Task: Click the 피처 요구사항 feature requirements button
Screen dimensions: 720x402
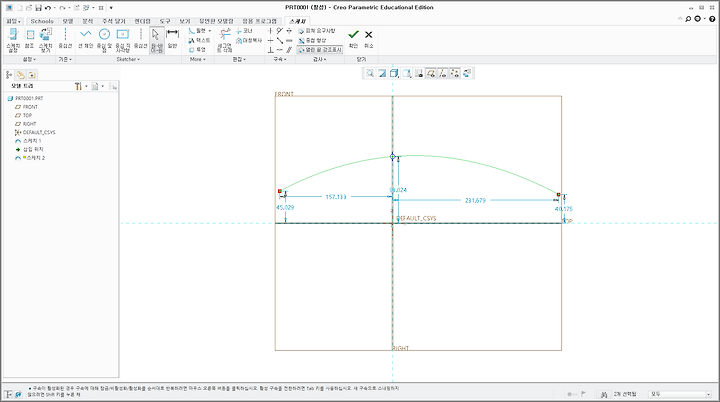Action: coord(317,31)
